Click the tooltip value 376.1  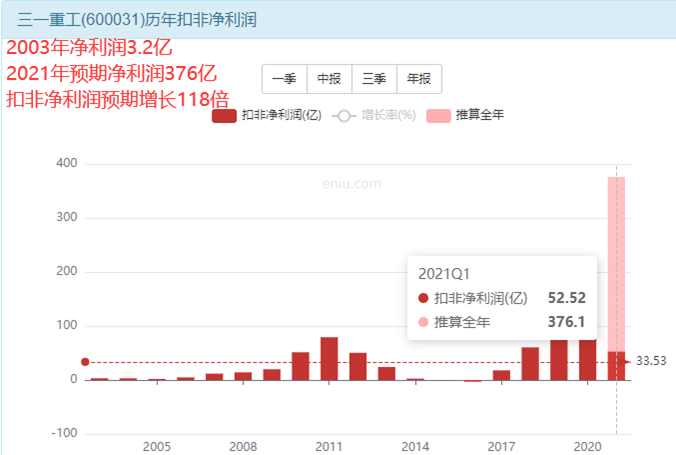[x=566, y=322]
